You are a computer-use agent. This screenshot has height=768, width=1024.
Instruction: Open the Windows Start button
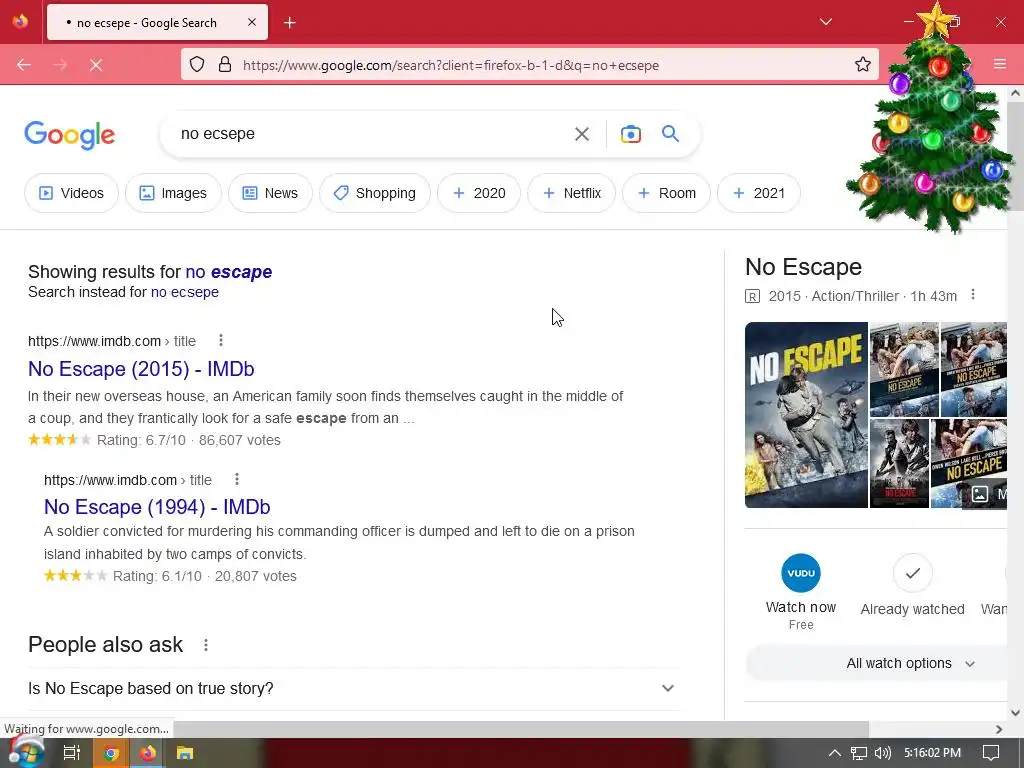coord(25,753)
